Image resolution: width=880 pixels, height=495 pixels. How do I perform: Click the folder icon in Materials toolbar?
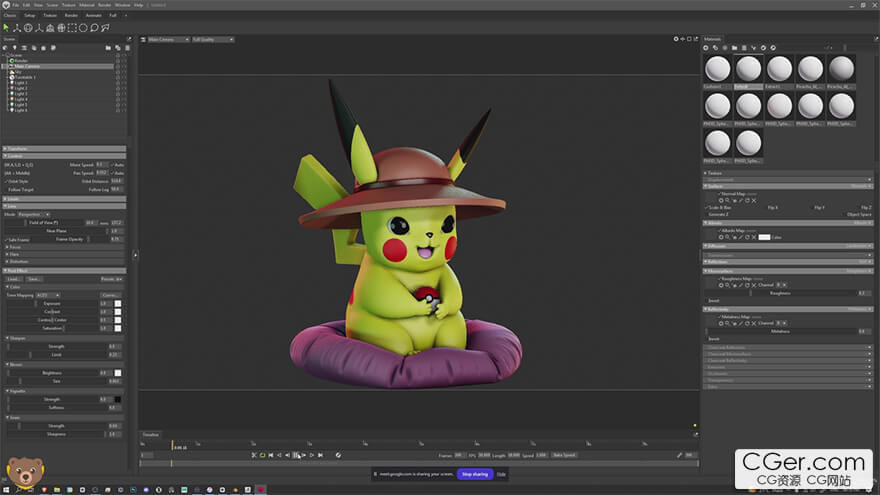[x=735, y=48]
